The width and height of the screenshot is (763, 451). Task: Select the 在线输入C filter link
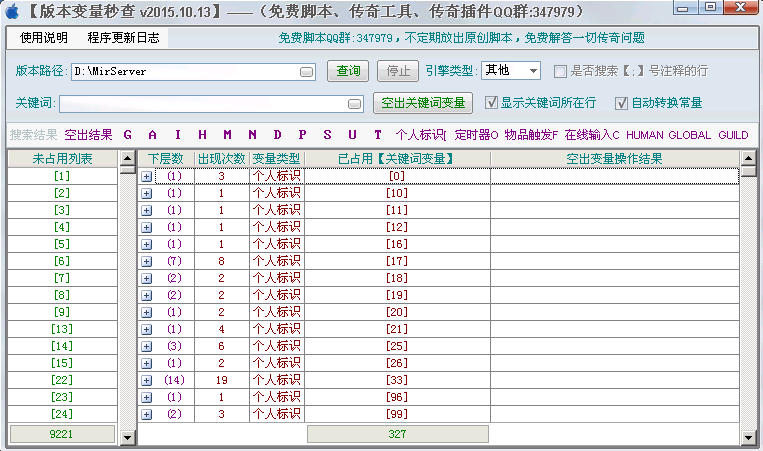click(592, 135)
